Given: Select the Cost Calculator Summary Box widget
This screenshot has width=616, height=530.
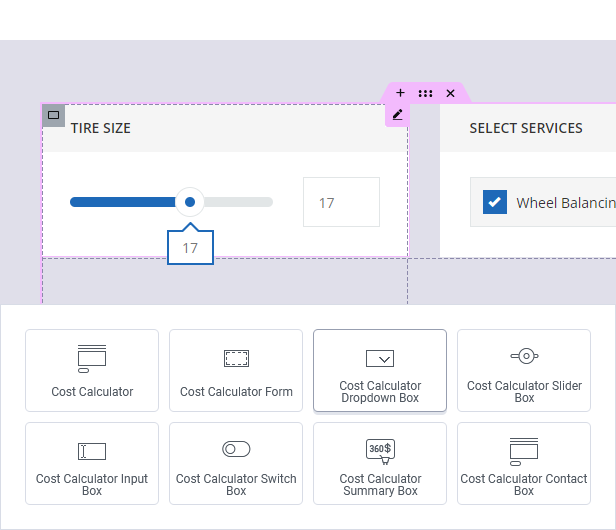Looking at the screenshot, I should [x=380, y=463].
